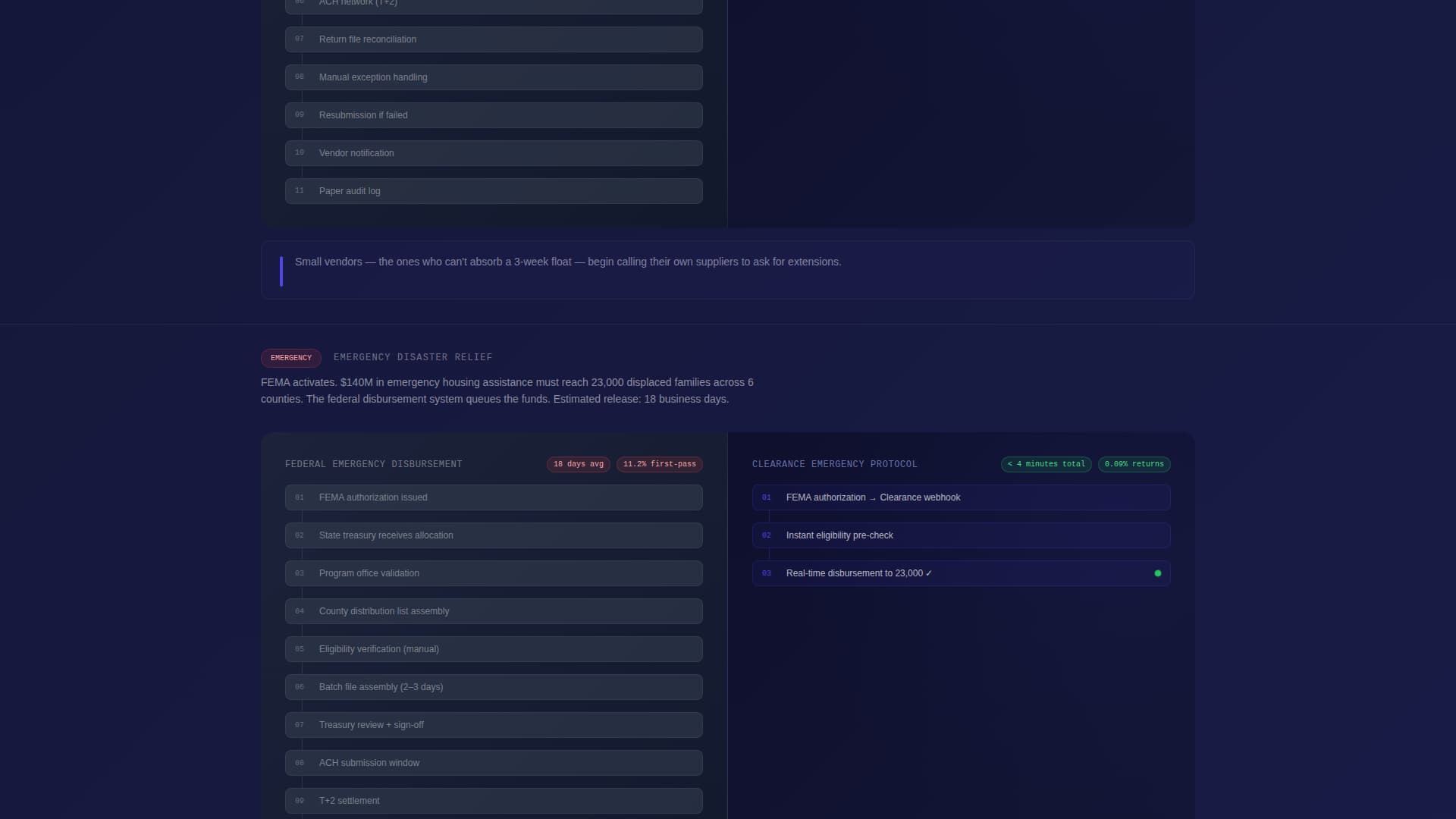Expand the "Batch file assembly (2–3 days)" step

[493, 686]
